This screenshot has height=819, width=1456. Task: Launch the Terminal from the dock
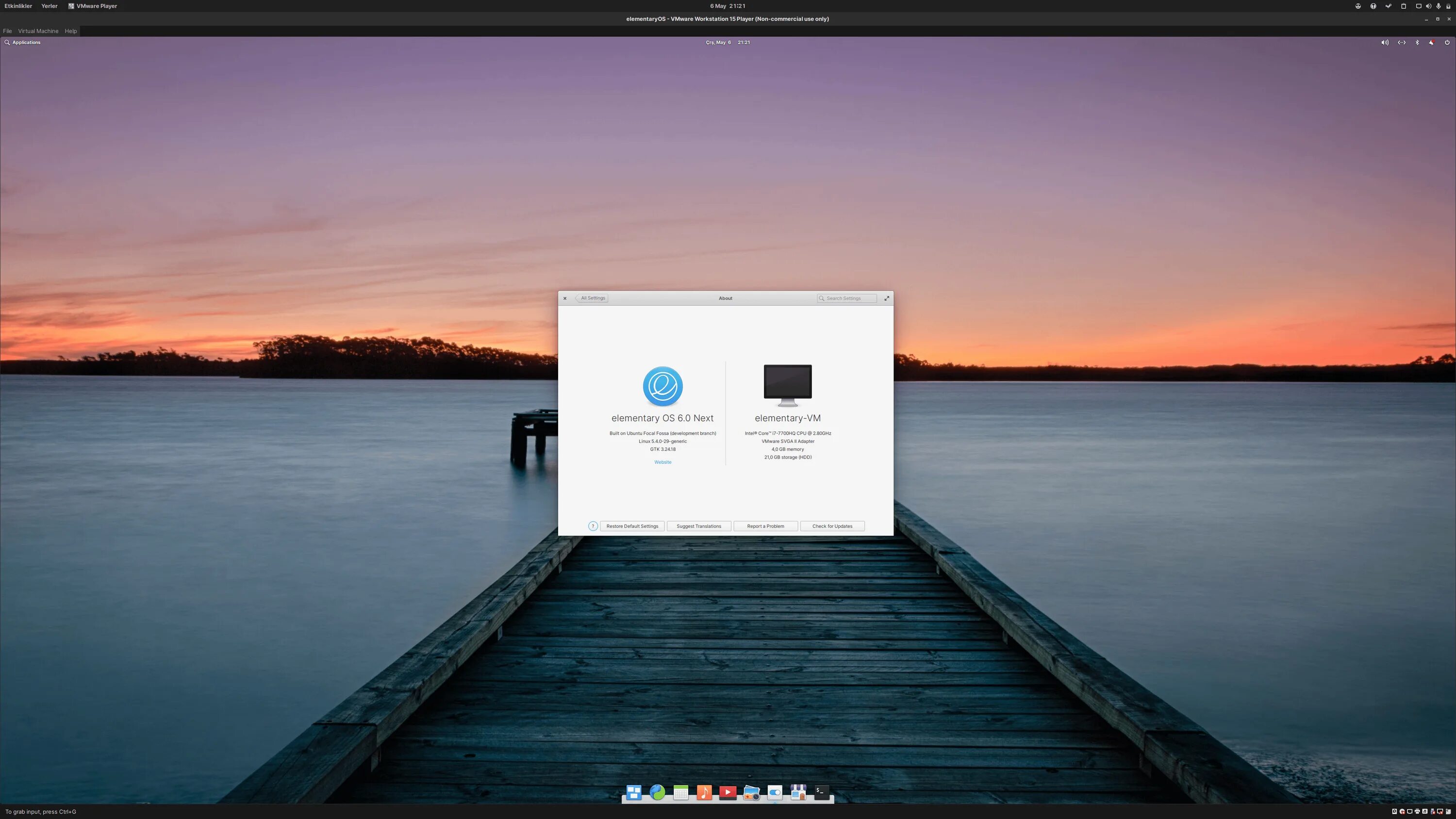tap(822, 793)
